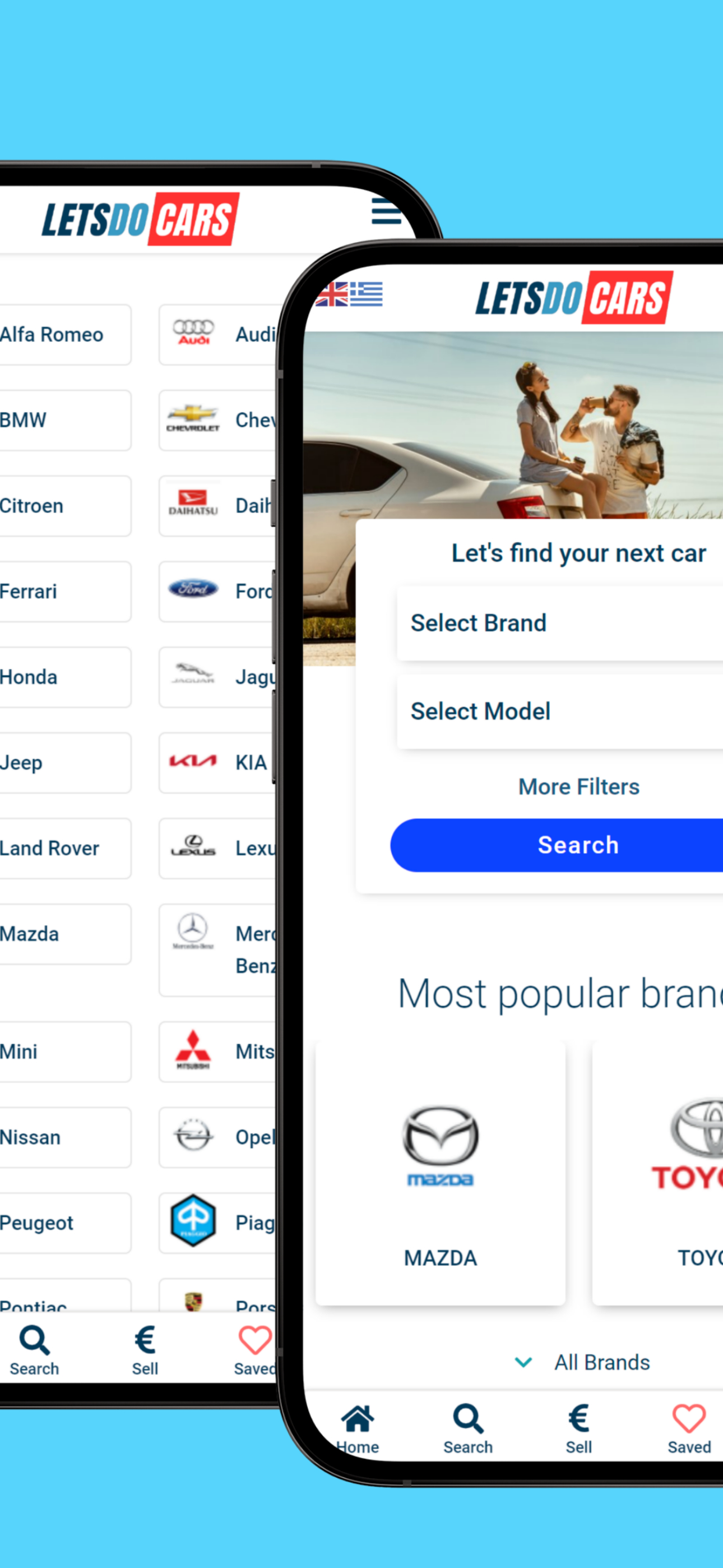Click the blue Search button

pos(557,845)
